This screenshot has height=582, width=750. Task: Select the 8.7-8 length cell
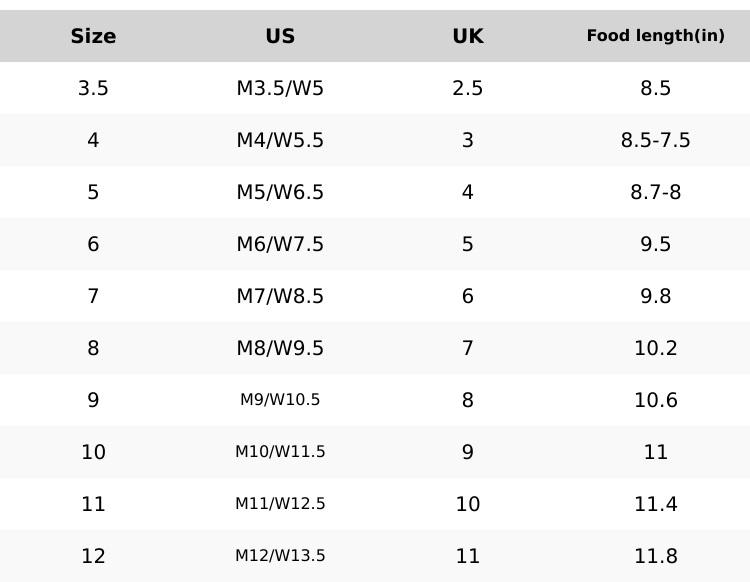pos(655,192)
